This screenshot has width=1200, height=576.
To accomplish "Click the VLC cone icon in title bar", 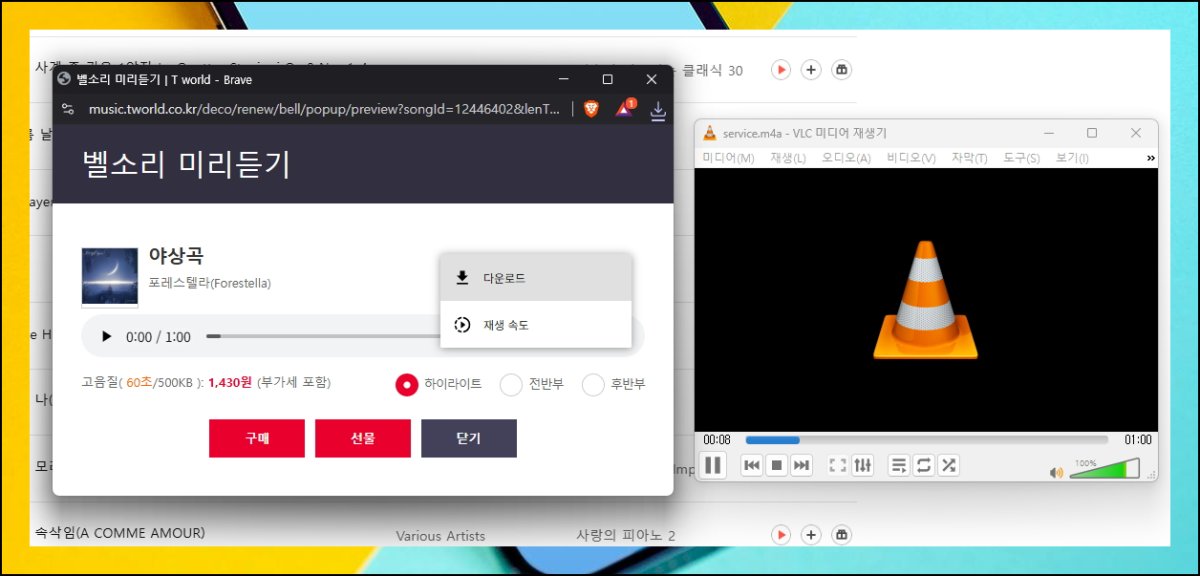I will click(x=710, y=133).
